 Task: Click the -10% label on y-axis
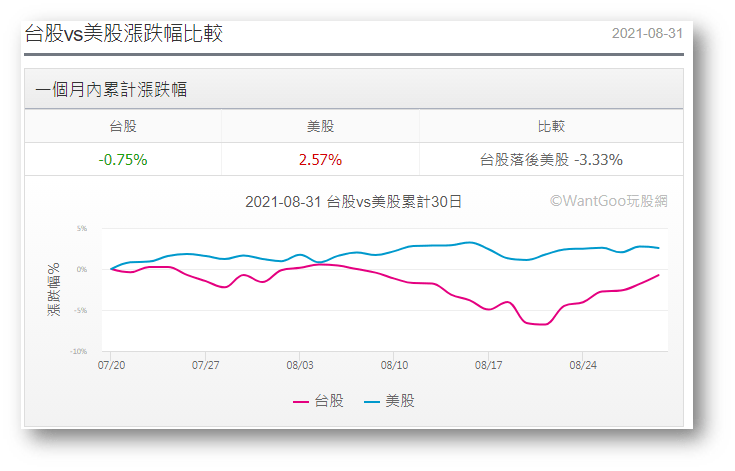point(79,352)
